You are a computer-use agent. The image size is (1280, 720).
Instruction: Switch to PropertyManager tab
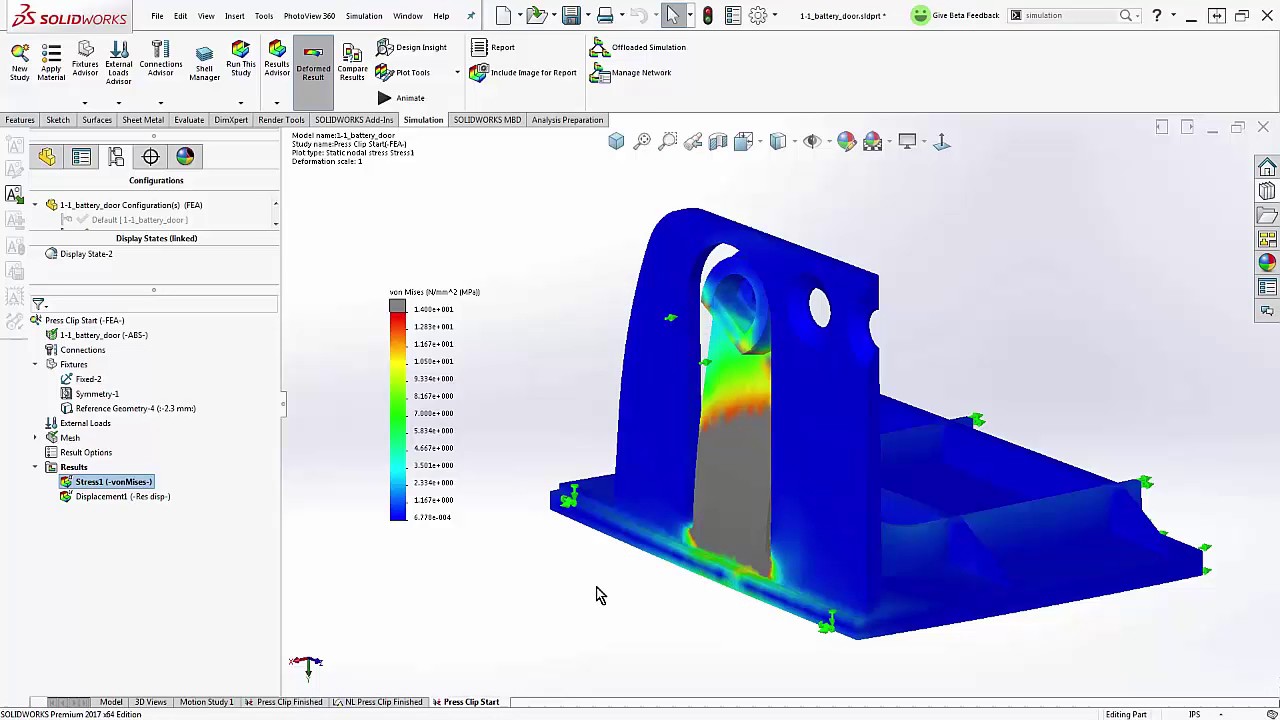tap(81, 157)
